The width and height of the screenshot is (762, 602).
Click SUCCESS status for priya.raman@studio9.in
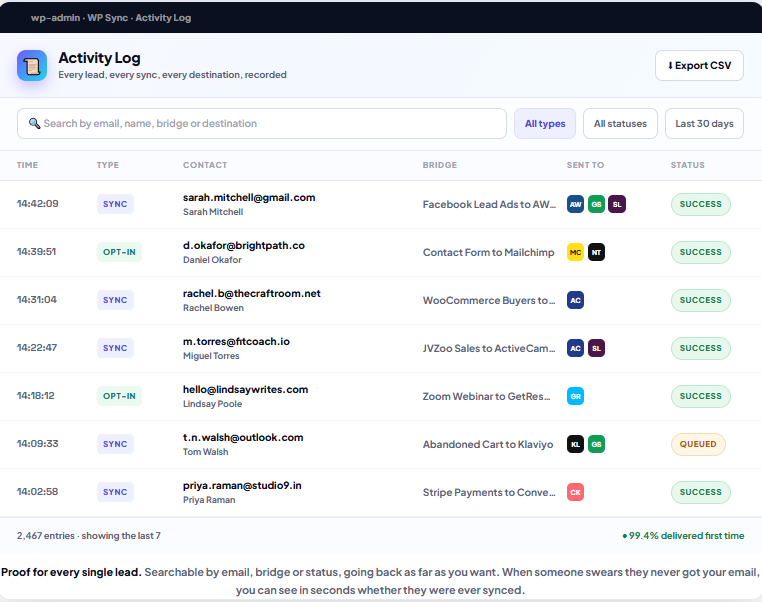point(701,492)
